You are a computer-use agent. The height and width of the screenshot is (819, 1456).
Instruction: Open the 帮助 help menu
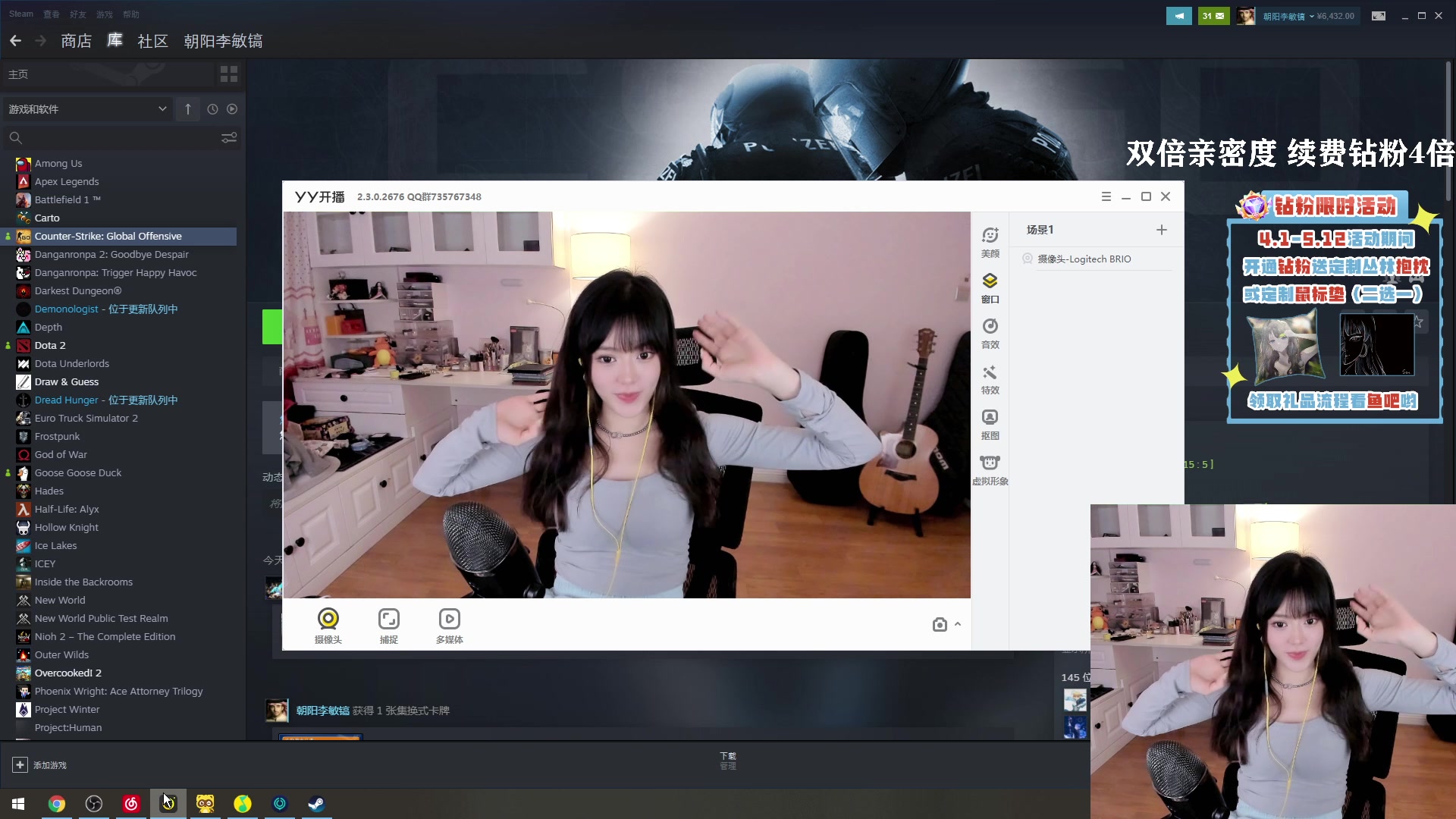[130, 14]
